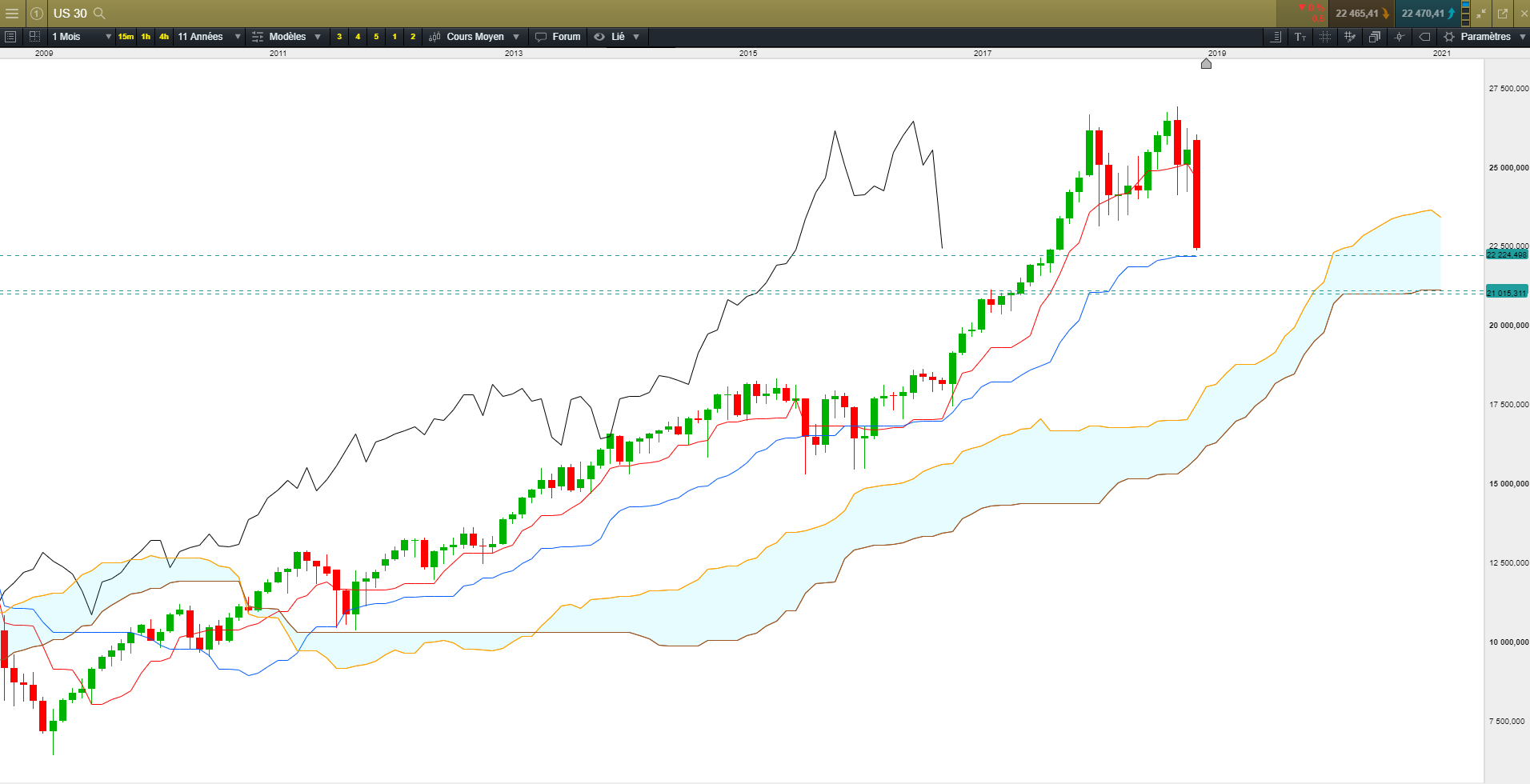Shrink the chart with the collapse arrows icon

click(1481, 14)
